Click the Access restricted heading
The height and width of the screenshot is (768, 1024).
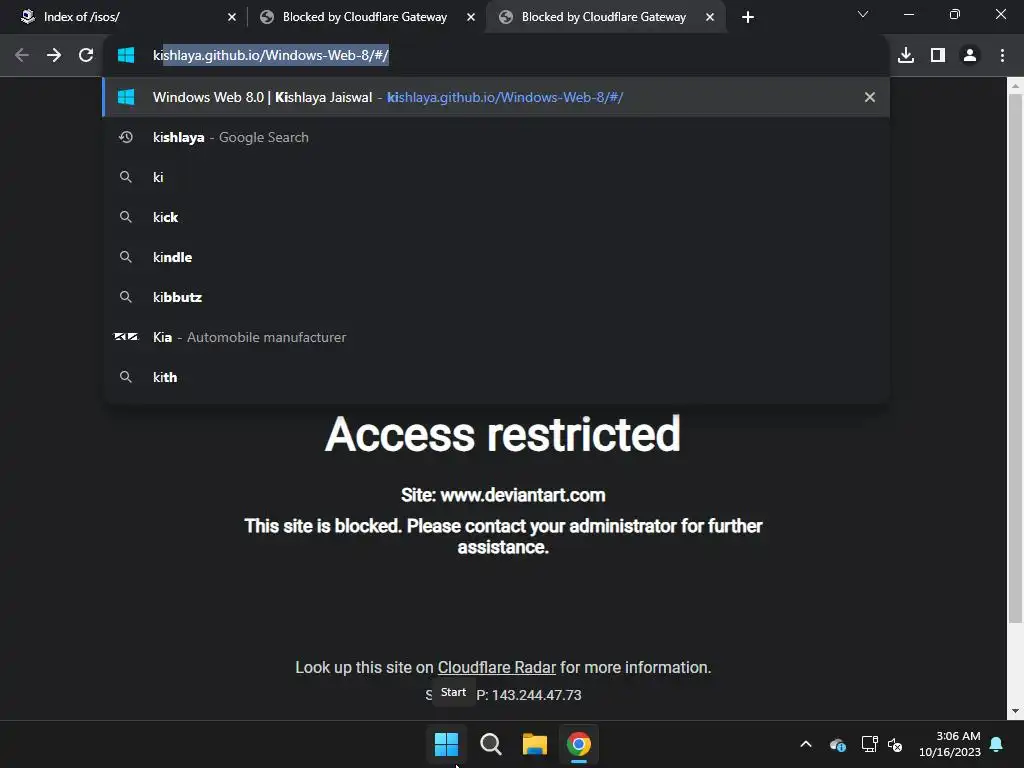[503, 434]
